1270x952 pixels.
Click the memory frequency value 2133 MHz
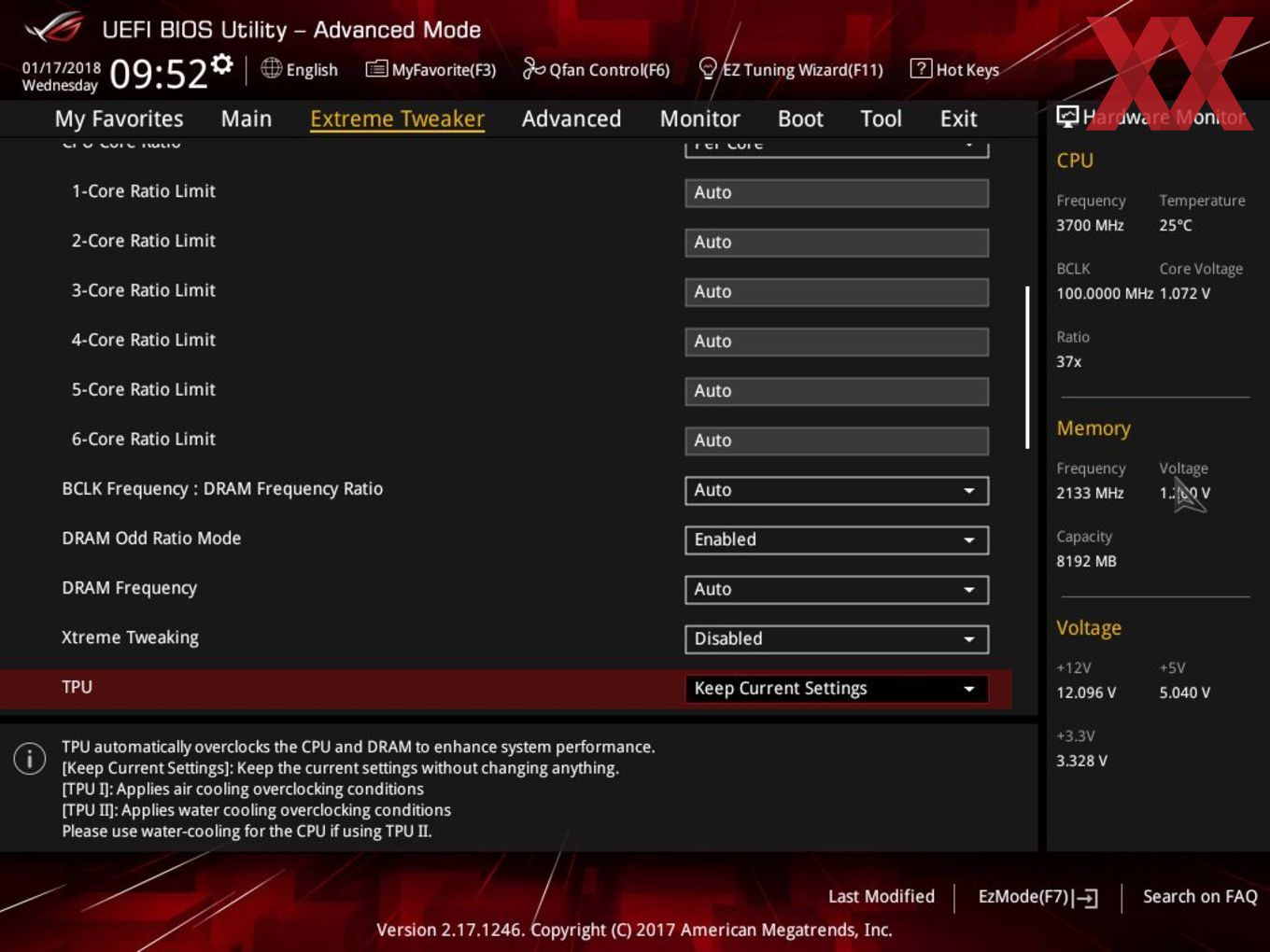point(1090,493)
